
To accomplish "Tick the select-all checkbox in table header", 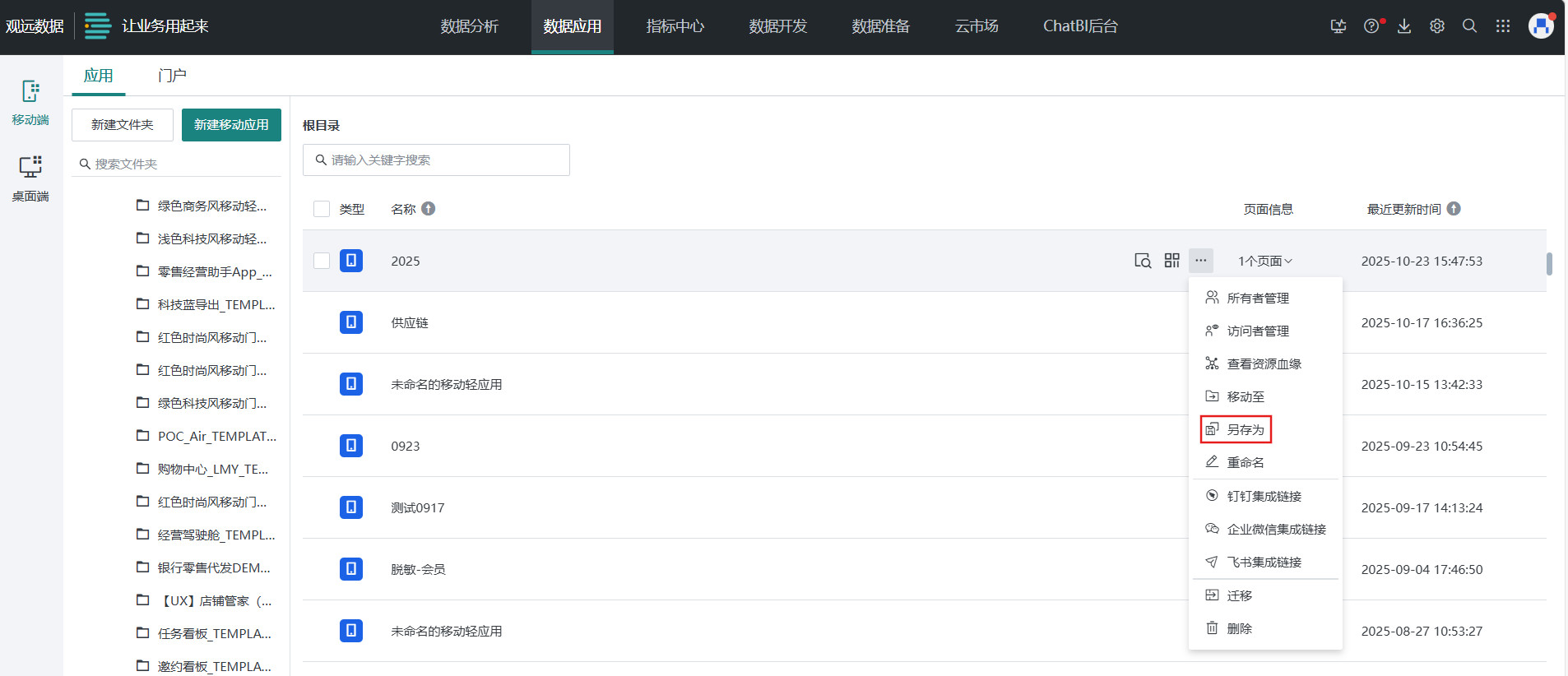I will [322, 209].
